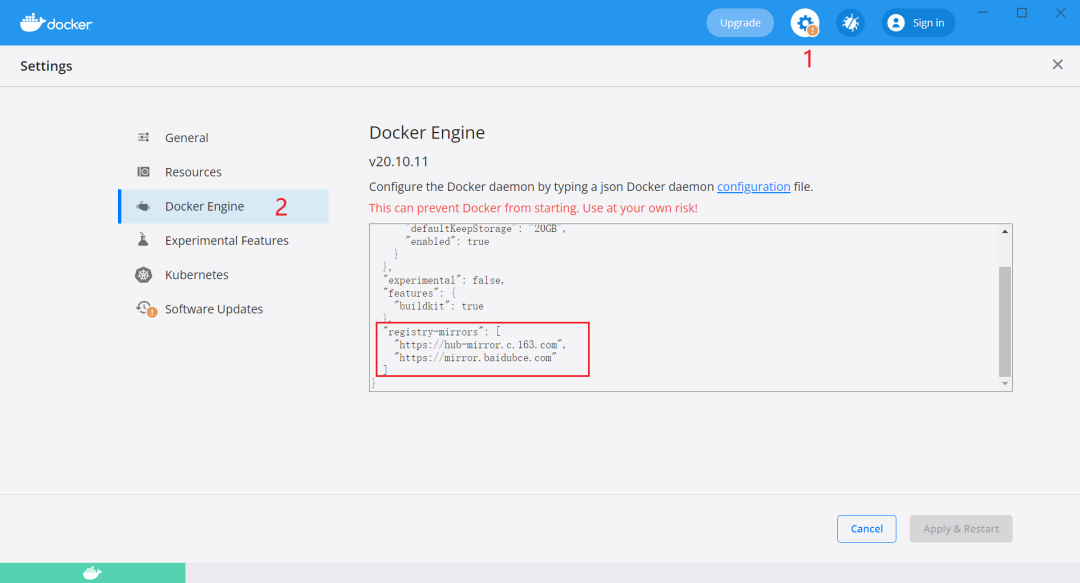Open the Experimental Features tab
This screenshot has width=1080, height=583.
223,241
